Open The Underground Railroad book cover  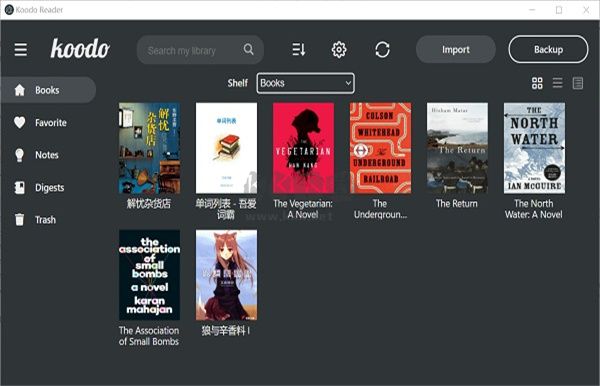[380, 148]
